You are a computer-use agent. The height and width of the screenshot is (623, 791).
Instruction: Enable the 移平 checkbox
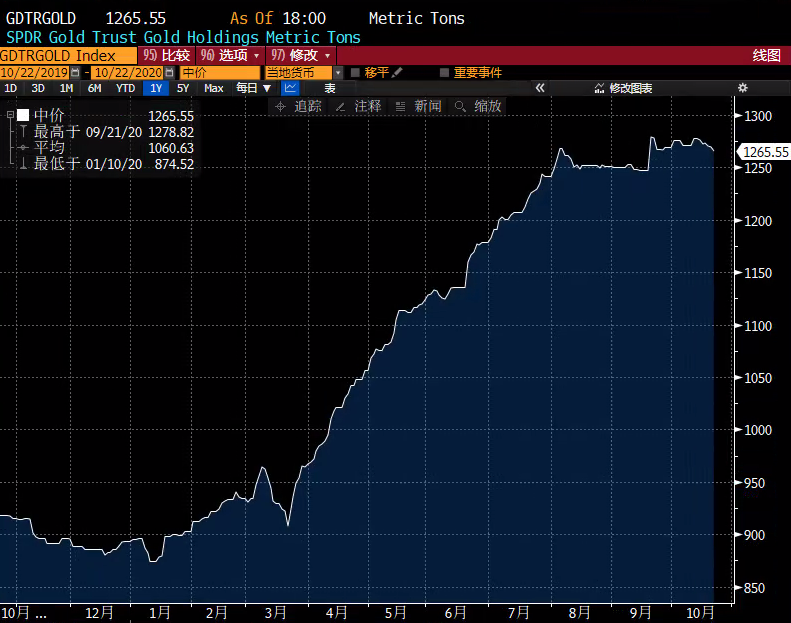355,73
